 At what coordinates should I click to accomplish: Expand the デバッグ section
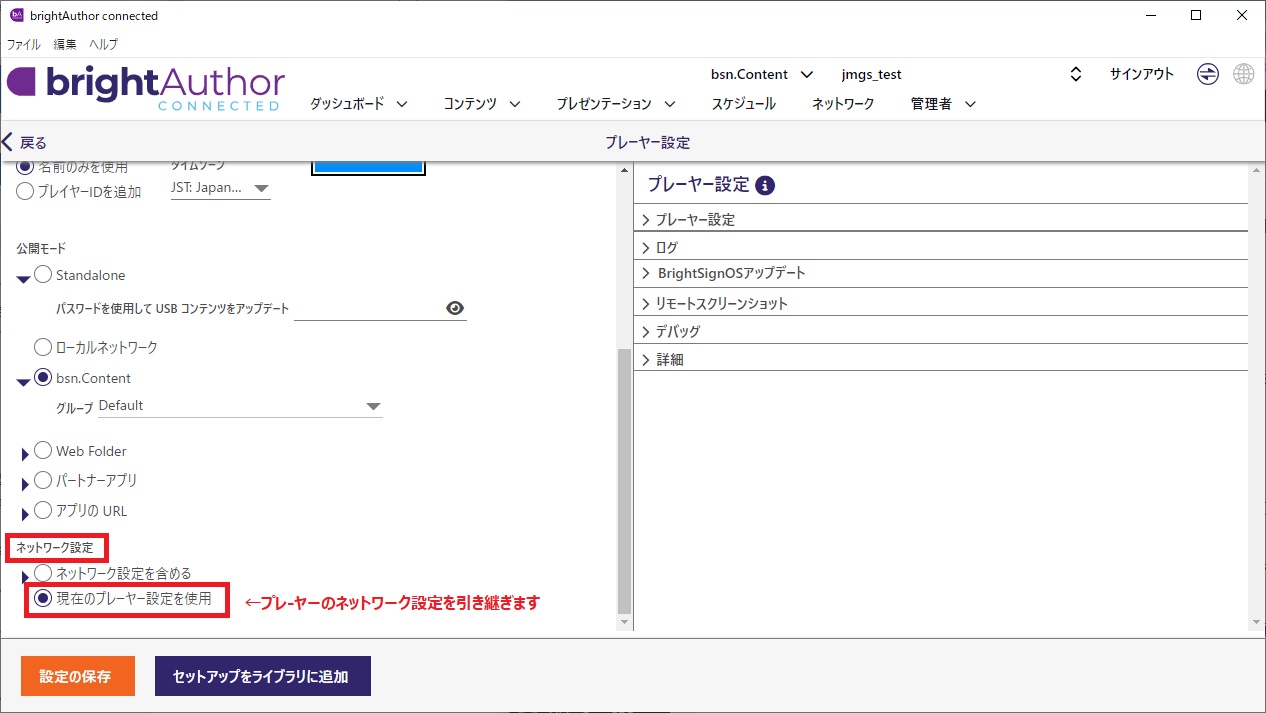[941, 331]
